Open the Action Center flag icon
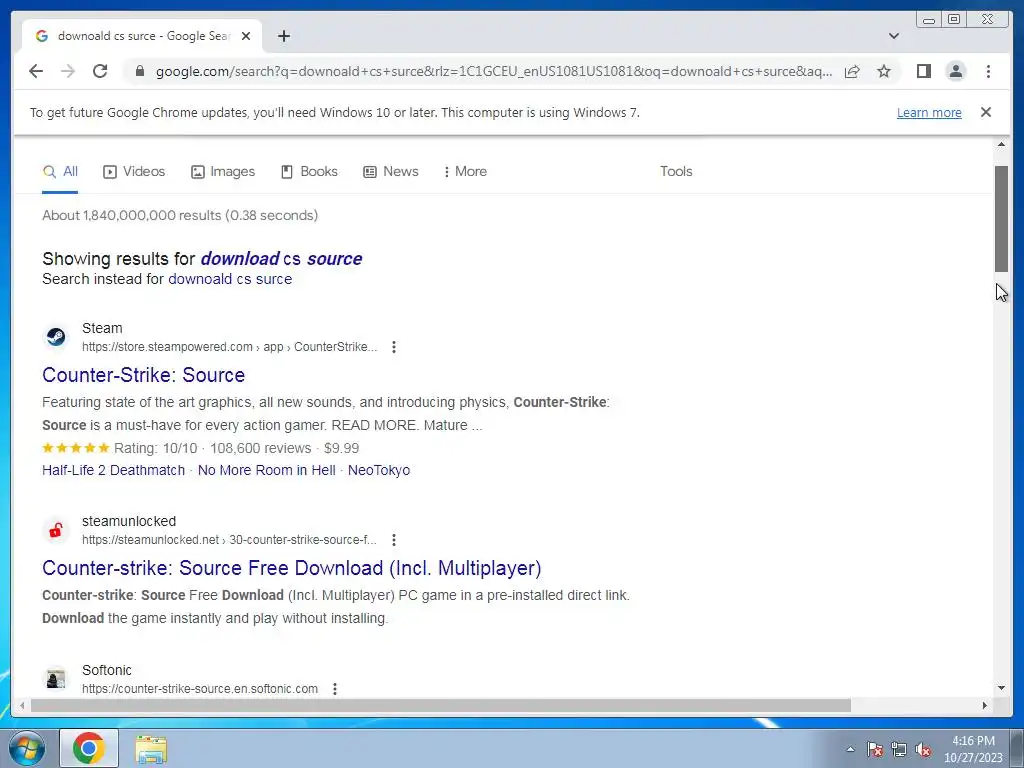This screenshot has height=768, width=1024. click(874, 749)
